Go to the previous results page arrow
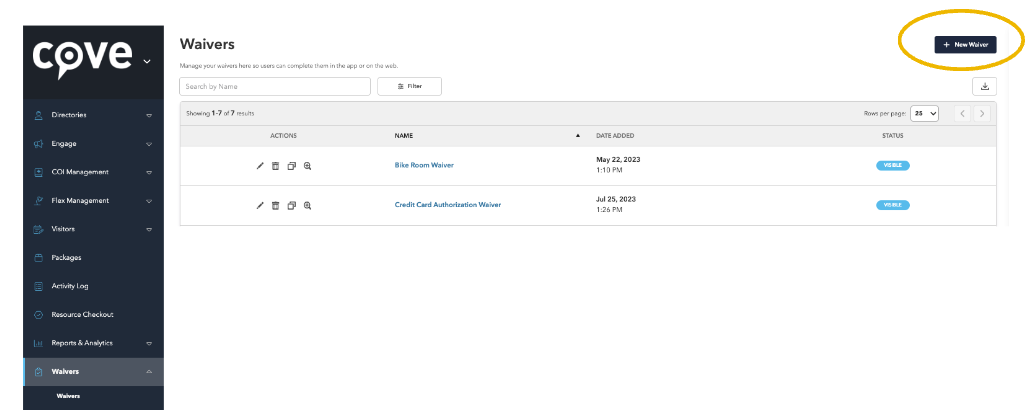 tap(963, 114)
